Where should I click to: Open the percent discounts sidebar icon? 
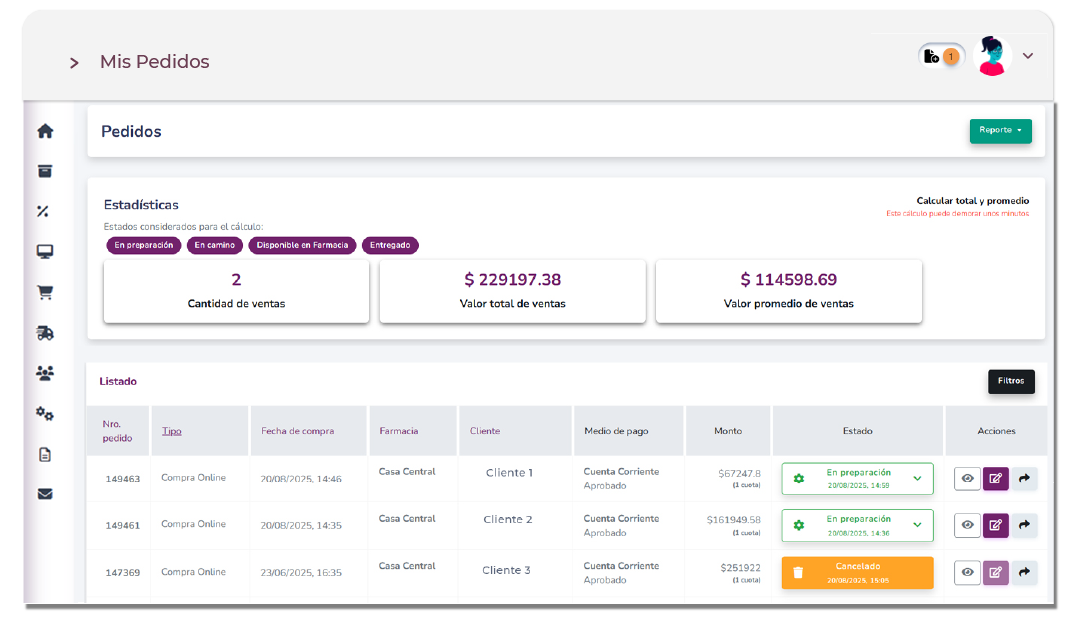click(44, 212)
